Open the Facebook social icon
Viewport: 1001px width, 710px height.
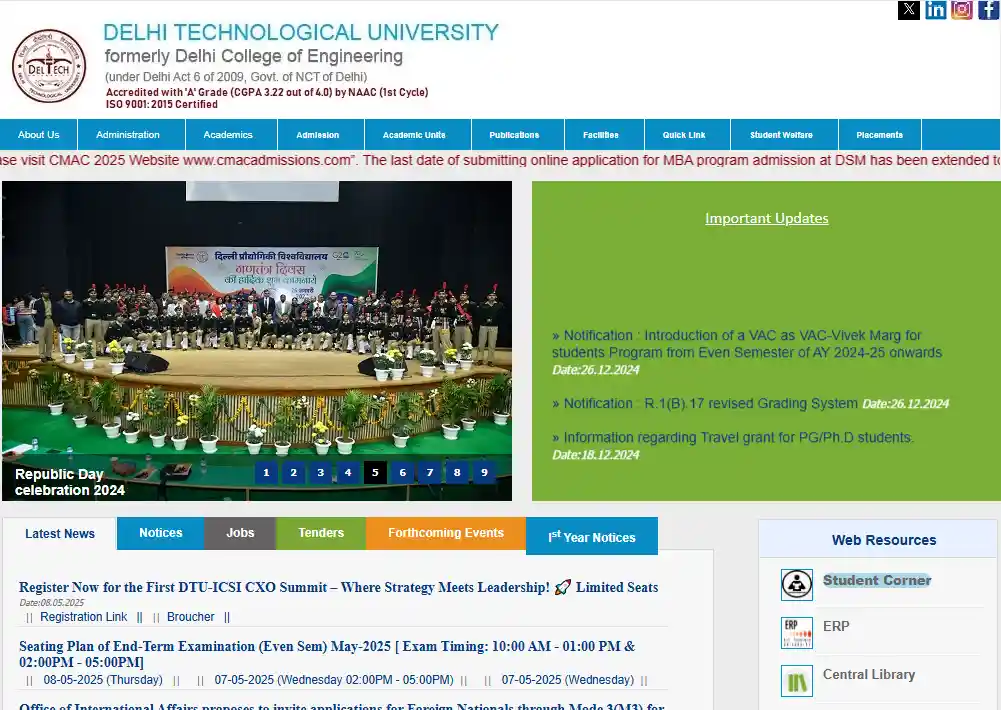pos(988,10)
